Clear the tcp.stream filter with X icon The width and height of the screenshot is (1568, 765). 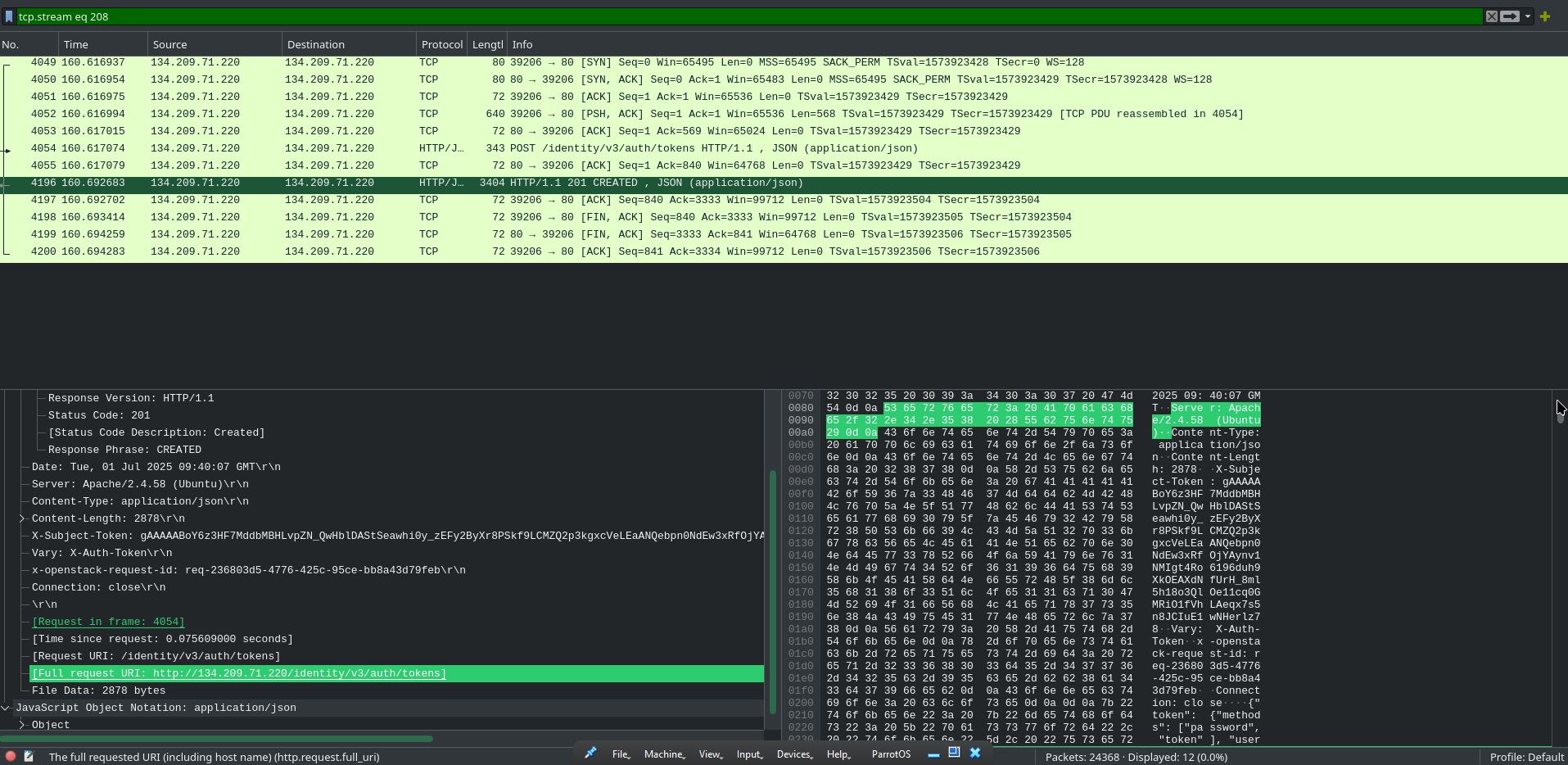coord(1492,16)
